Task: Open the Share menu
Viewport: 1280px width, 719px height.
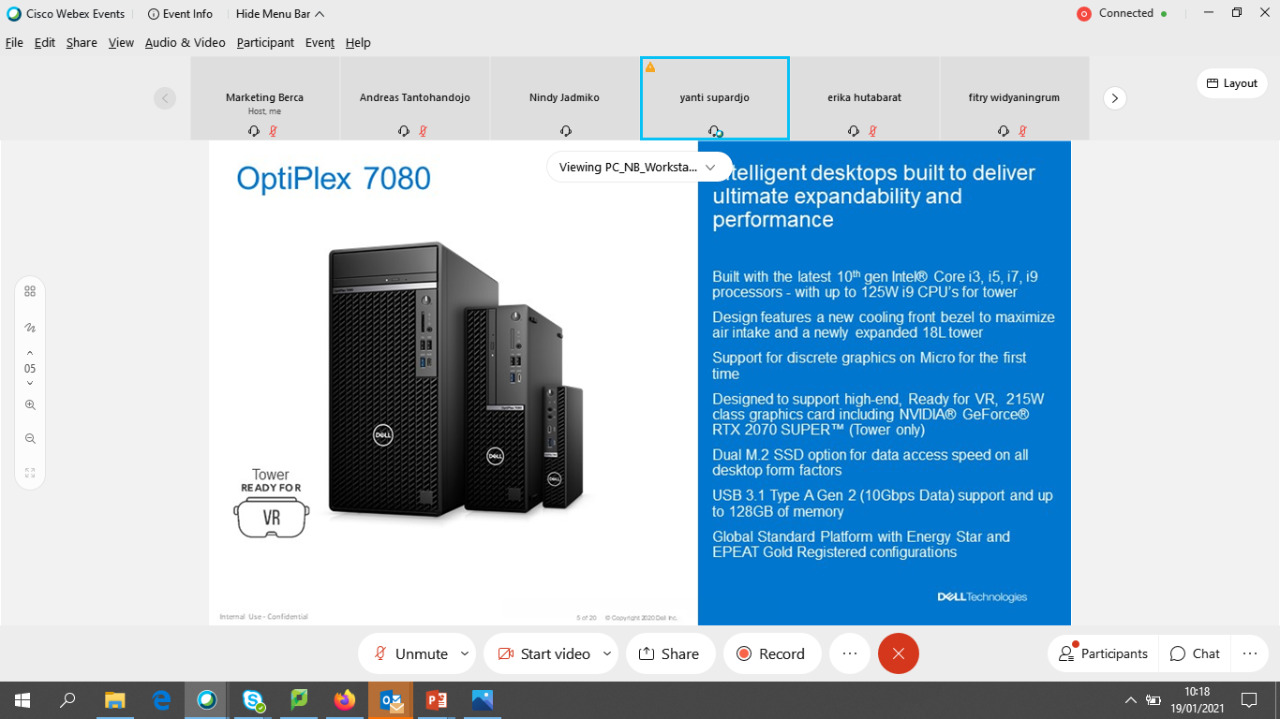Action: coord(82,43)
